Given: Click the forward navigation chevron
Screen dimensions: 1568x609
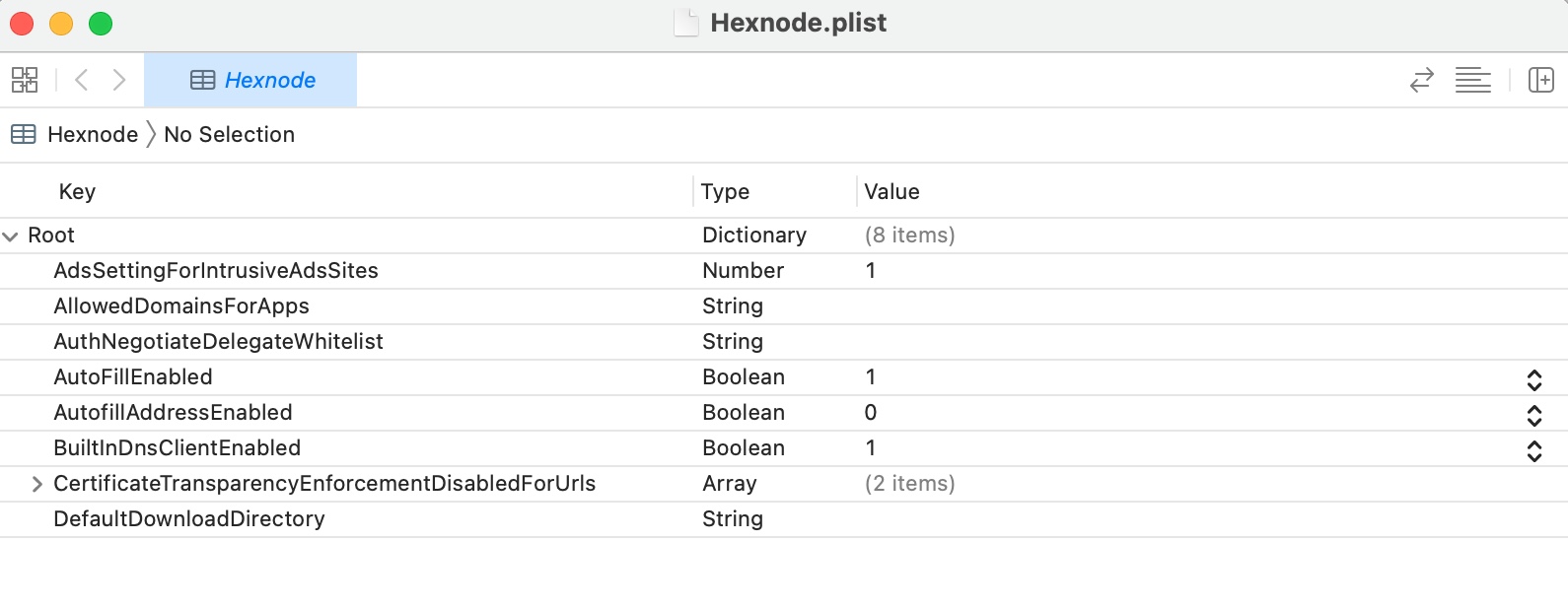Looking at the screenshot, I should [119, 80].
